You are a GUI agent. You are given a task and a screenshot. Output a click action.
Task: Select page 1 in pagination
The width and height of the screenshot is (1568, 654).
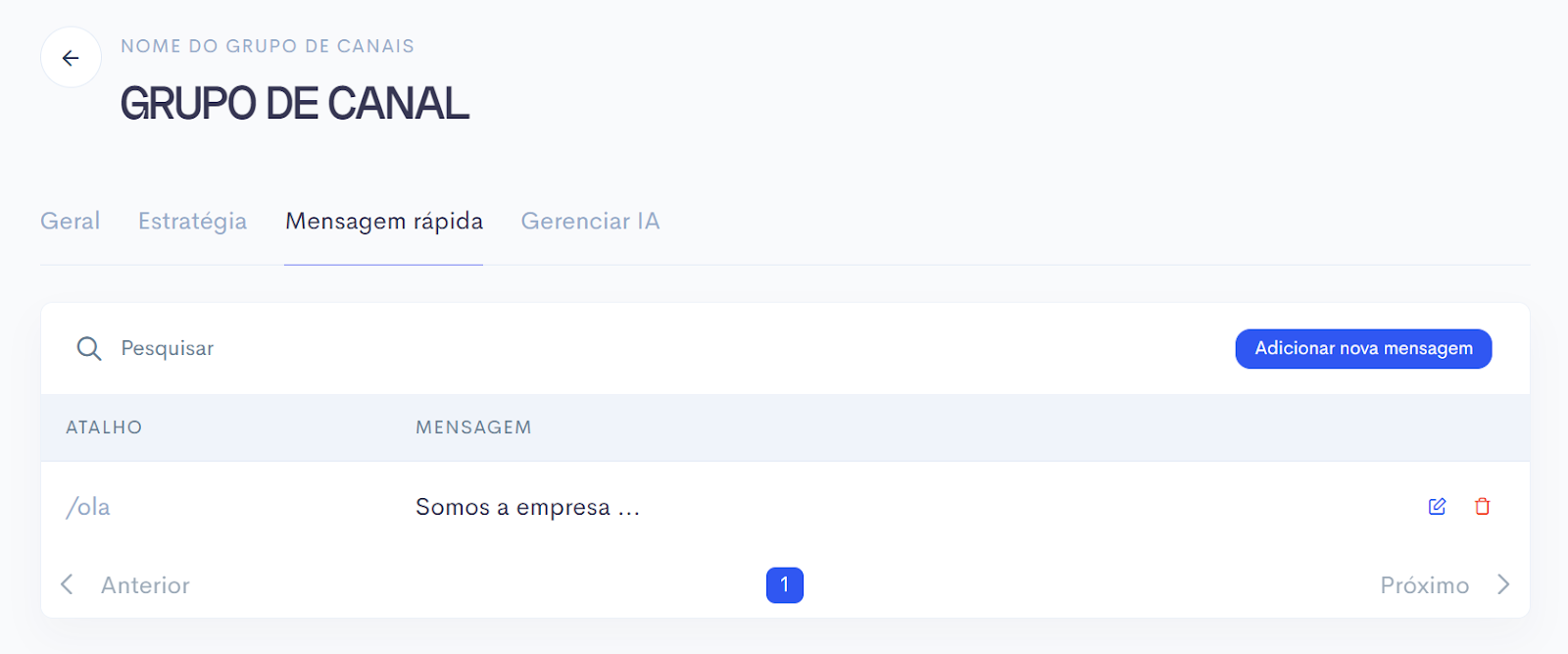[784, 585]
